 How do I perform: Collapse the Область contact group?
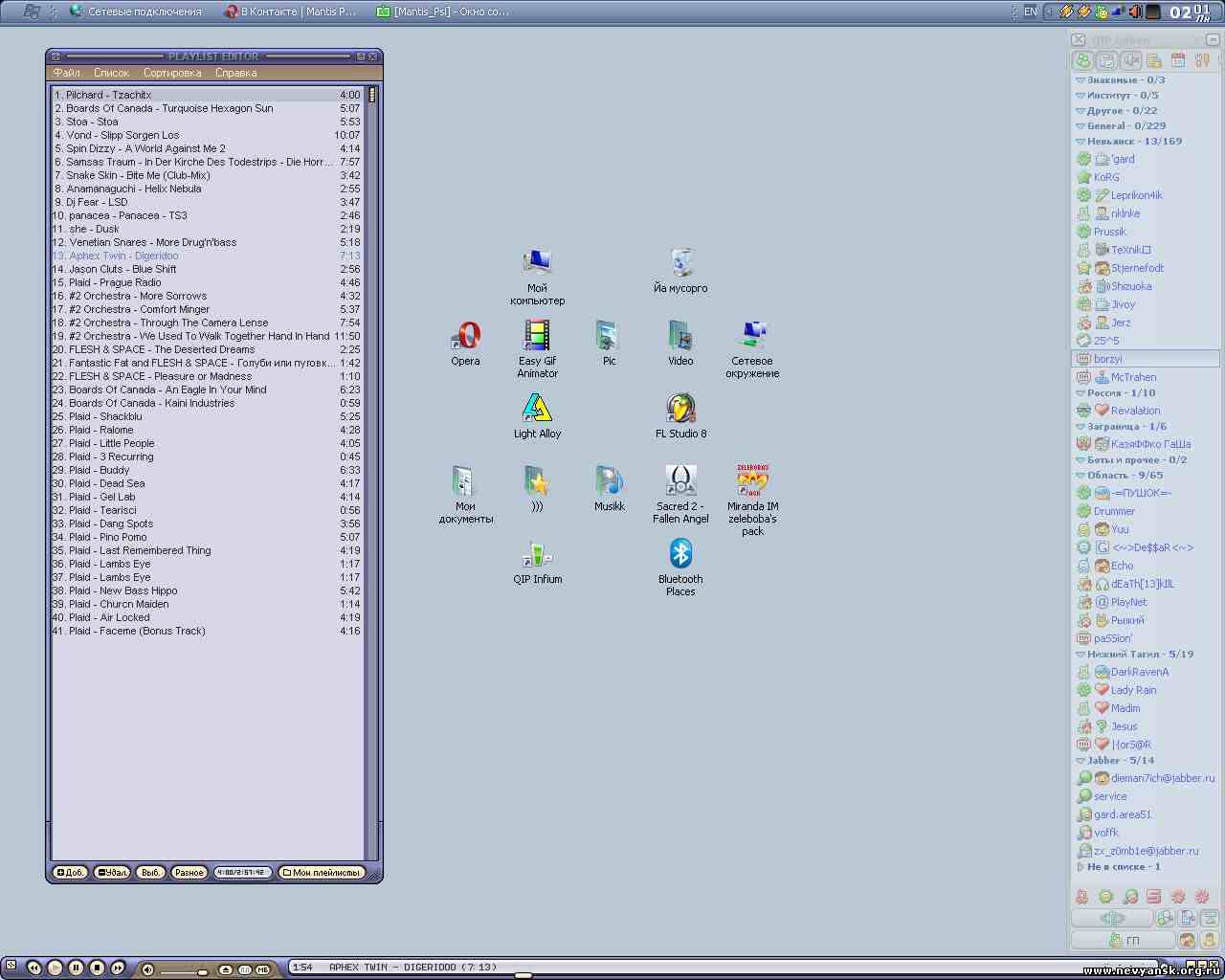1080,476
